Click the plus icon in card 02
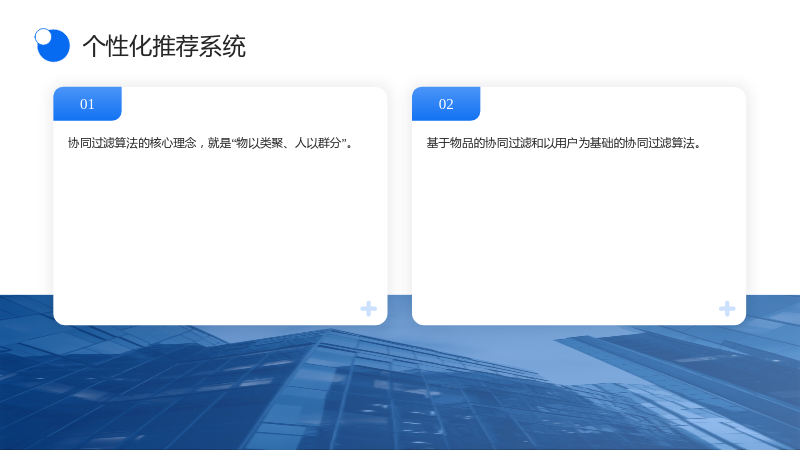800x450 pixels. [x=727, y=309]
